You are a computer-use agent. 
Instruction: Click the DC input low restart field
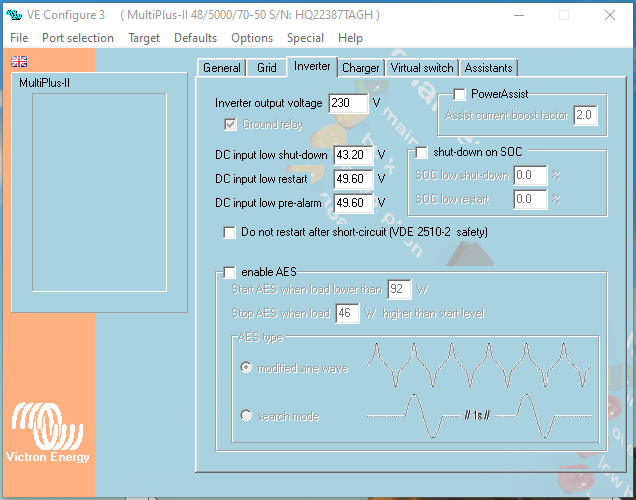(x=353, y=179)
